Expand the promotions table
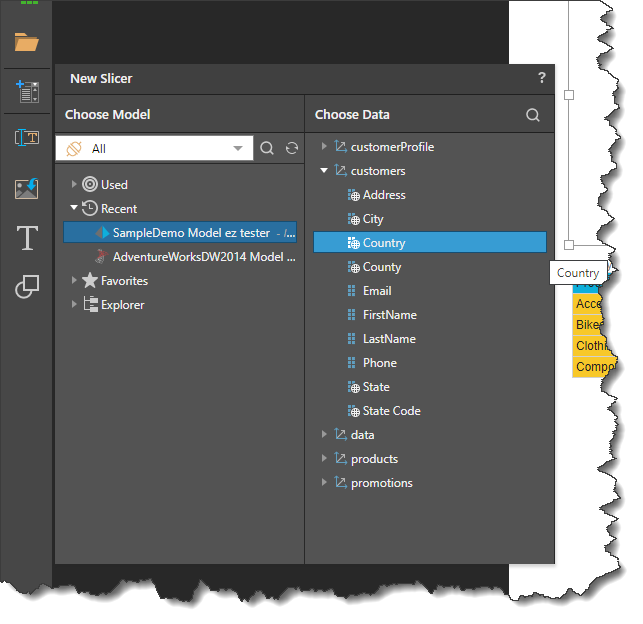The width and height of the screenshot is (643, 624). (x=324, y=482)
